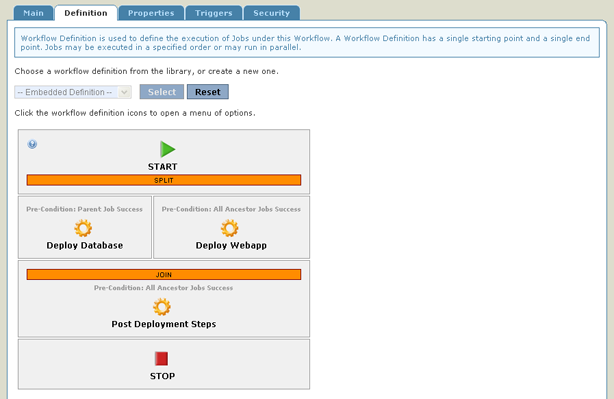Screen dimensions: 614x399
Task: Select the Definition tab
Action: pyautogui.click(x=86, y=13)
